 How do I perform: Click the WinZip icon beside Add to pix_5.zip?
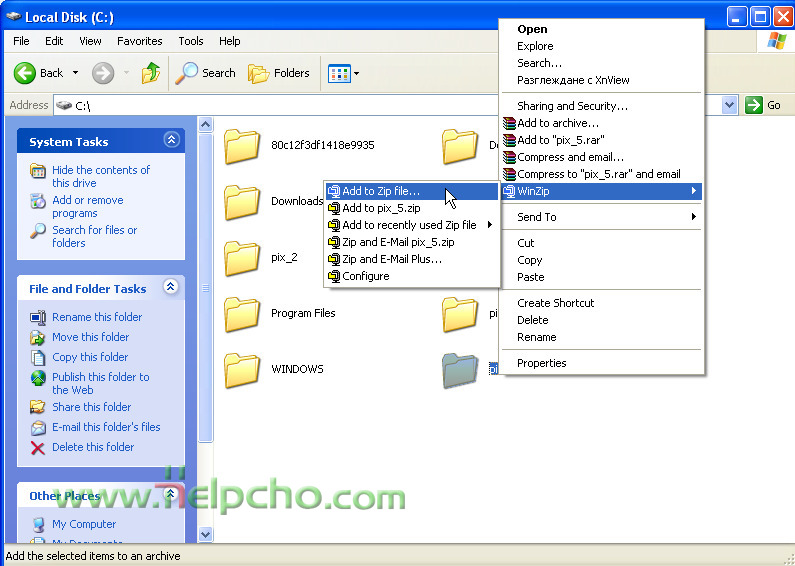(334, 208)
